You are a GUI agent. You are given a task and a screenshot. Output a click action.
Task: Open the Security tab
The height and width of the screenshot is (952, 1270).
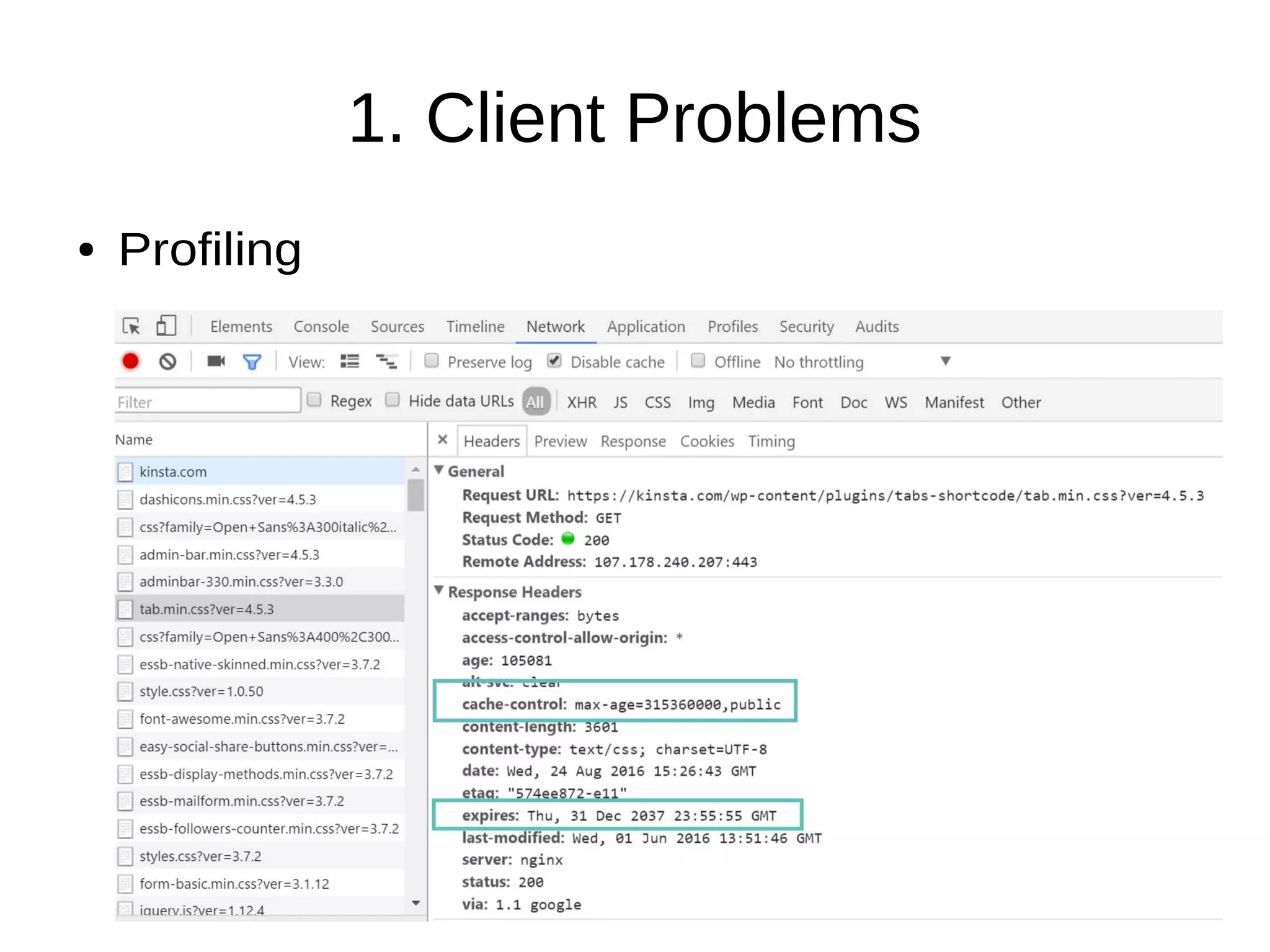[x=807, y=327]
